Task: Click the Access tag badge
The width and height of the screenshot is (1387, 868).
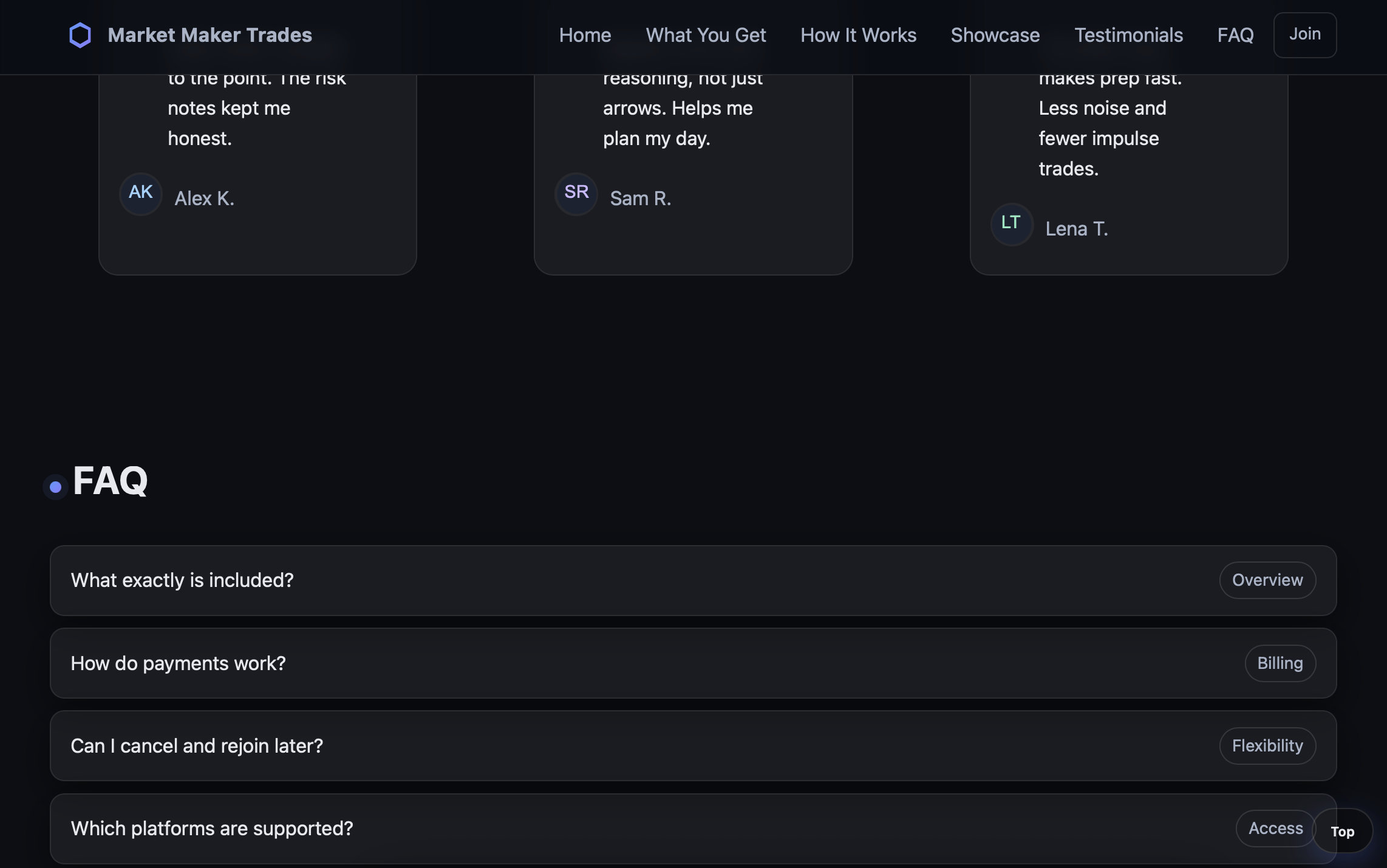Action: 1275,829
